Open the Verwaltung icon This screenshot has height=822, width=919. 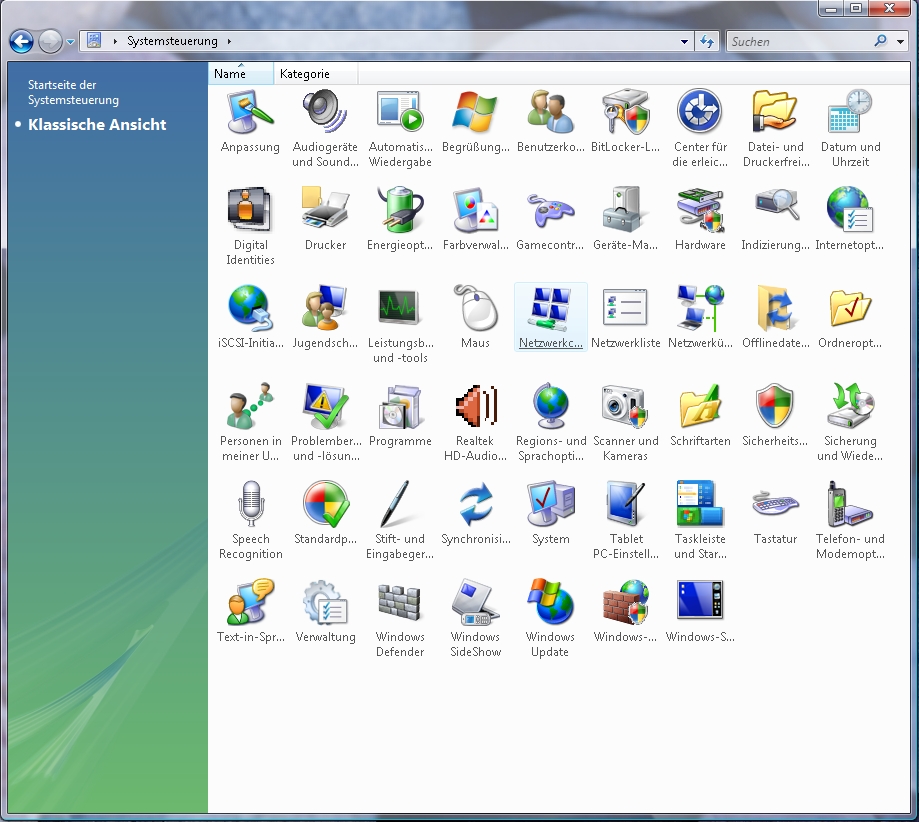[325, 601]
